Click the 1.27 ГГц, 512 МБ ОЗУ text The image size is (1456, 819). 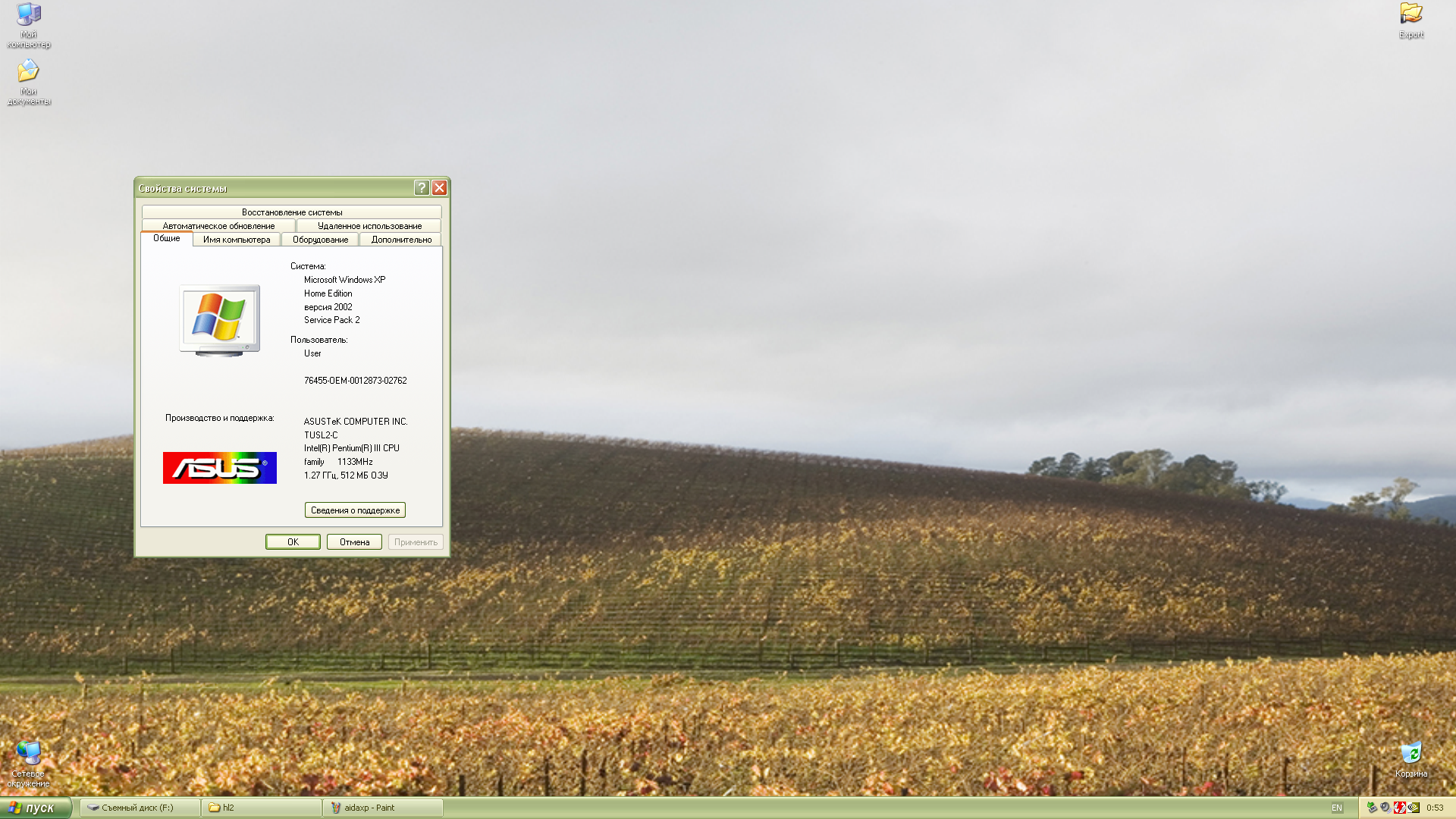coord(346,475)
